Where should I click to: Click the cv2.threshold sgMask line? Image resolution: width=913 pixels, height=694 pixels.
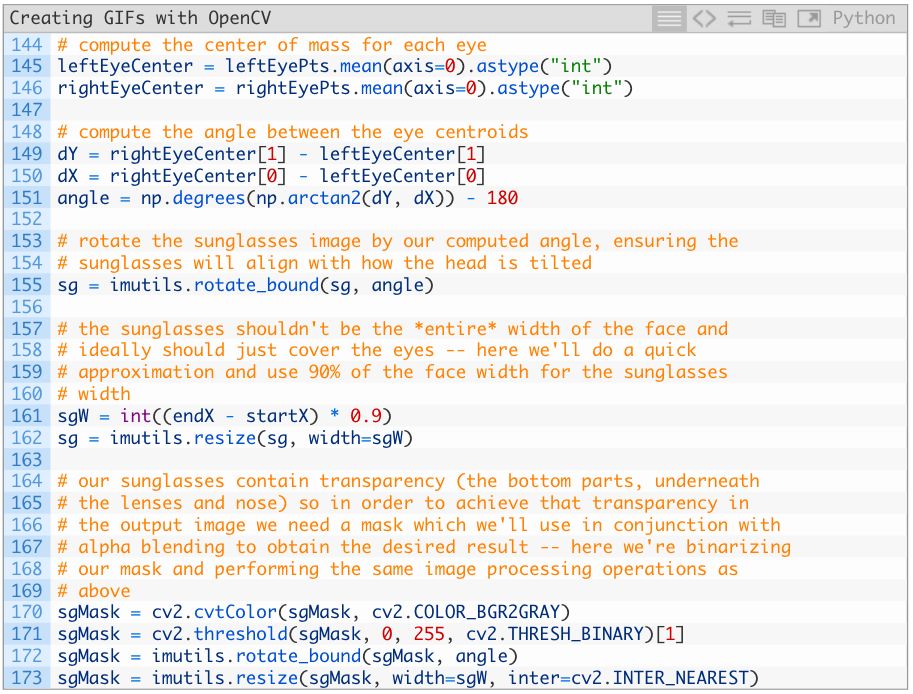point(371,635)
